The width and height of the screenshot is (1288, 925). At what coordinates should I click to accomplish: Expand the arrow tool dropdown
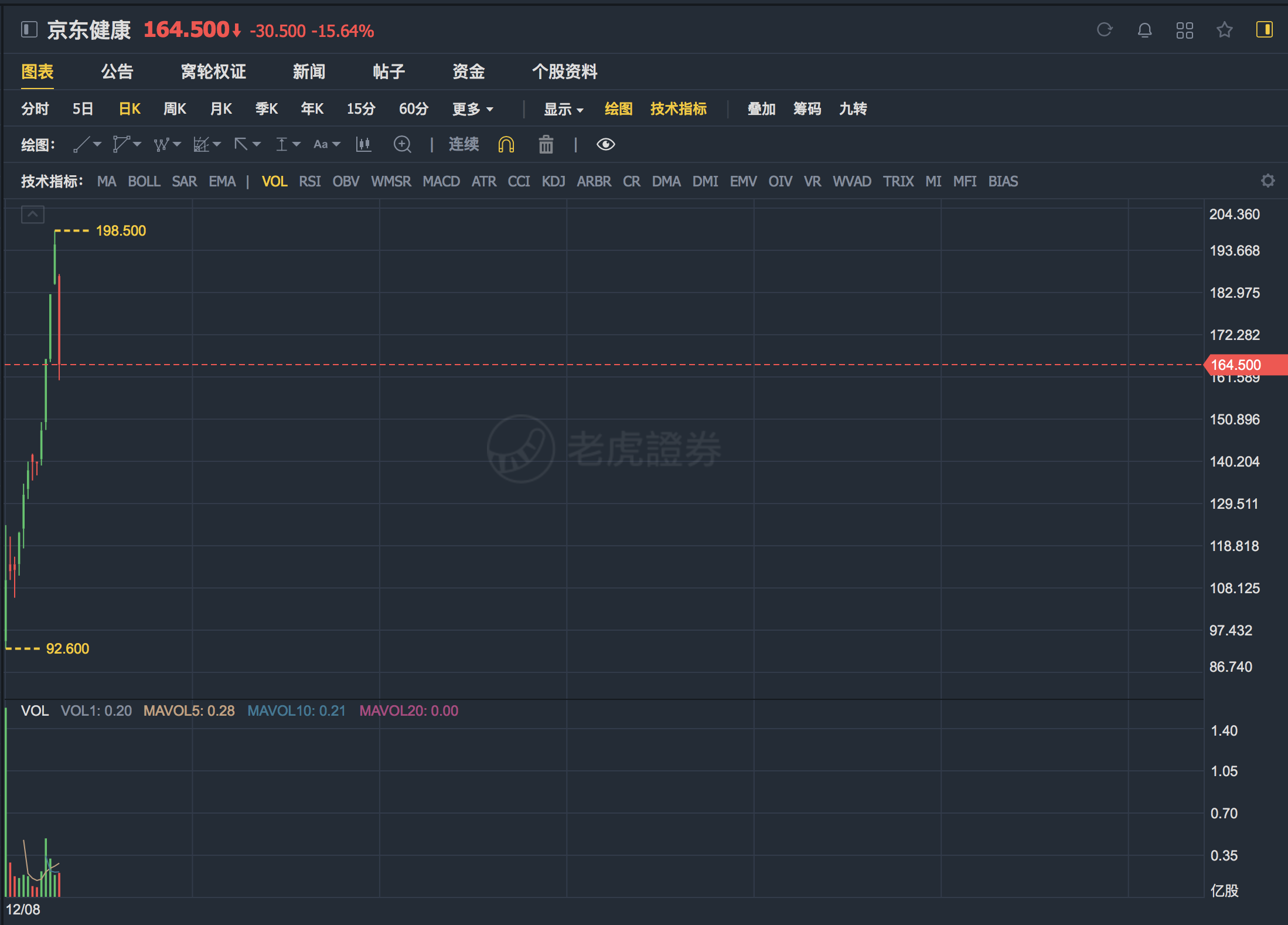pyautogui.click(x=257, y=144)
